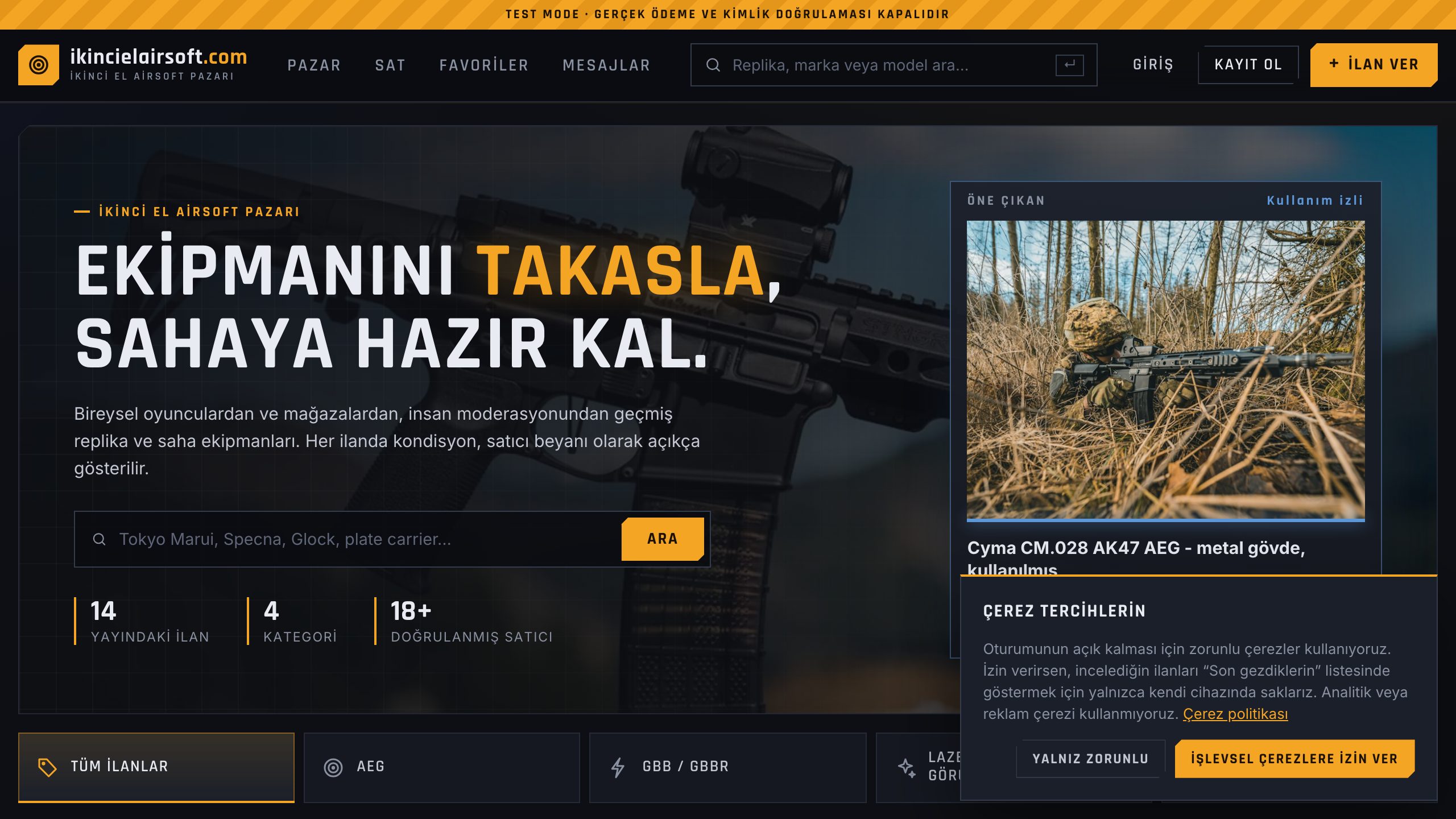Screen dimensions: 1456x819
Task: Select the GBB / GBBR category tab
Action: pos(727,767)
